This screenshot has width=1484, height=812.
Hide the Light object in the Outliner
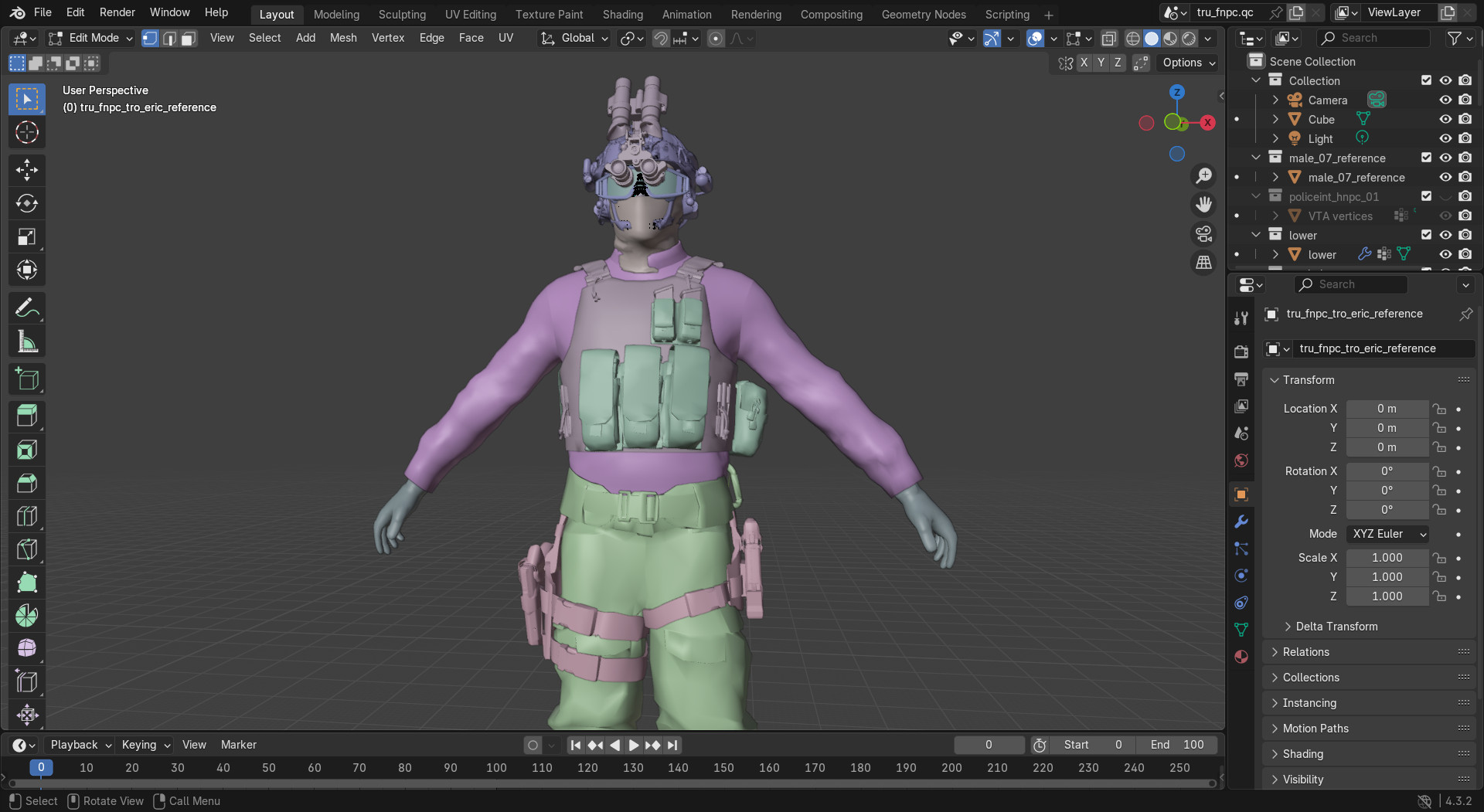tap(1445, 138)
